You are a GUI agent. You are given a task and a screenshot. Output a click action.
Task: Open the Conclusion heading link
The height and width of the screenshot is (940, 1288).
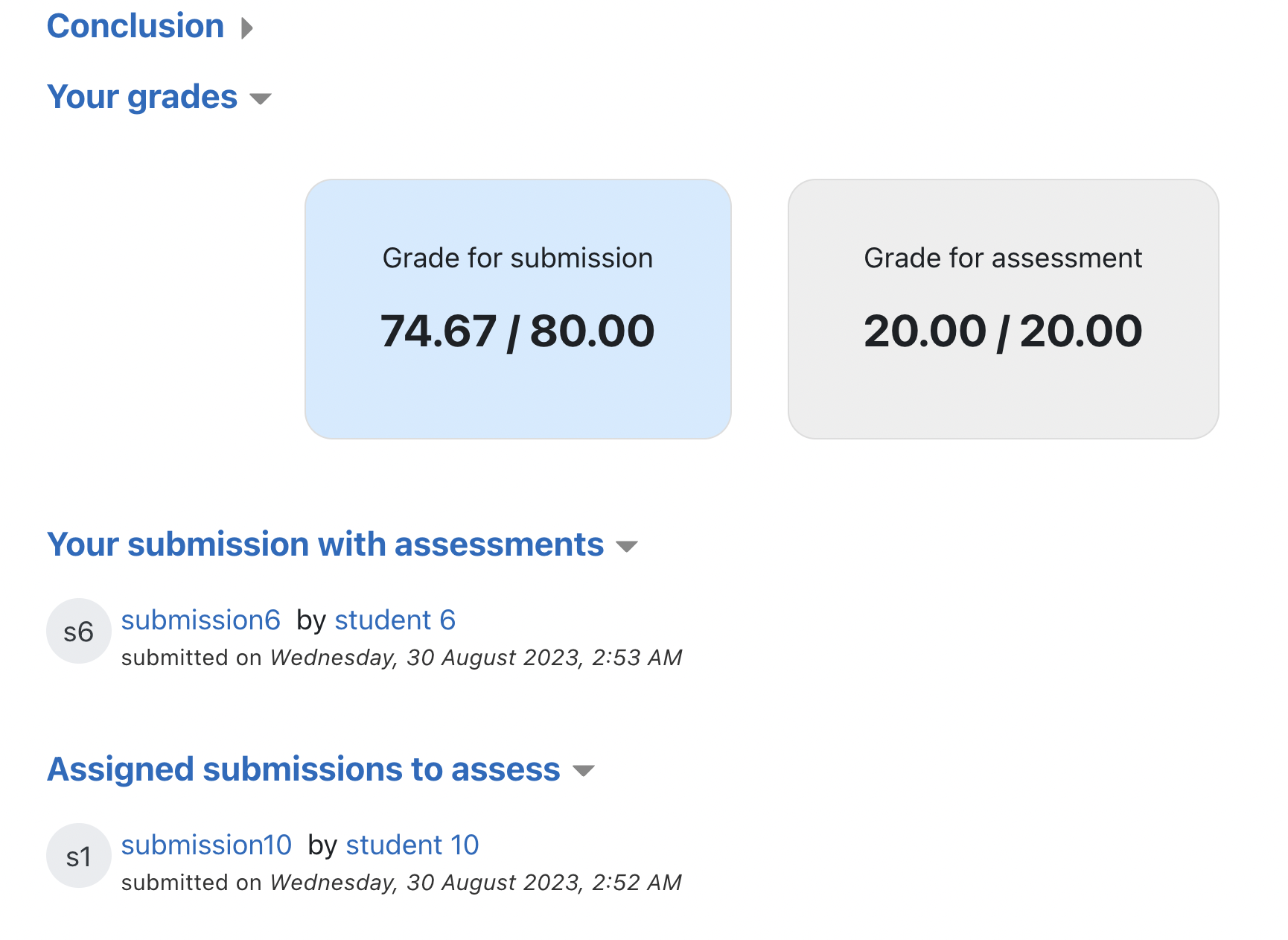[x=136, y=26]
